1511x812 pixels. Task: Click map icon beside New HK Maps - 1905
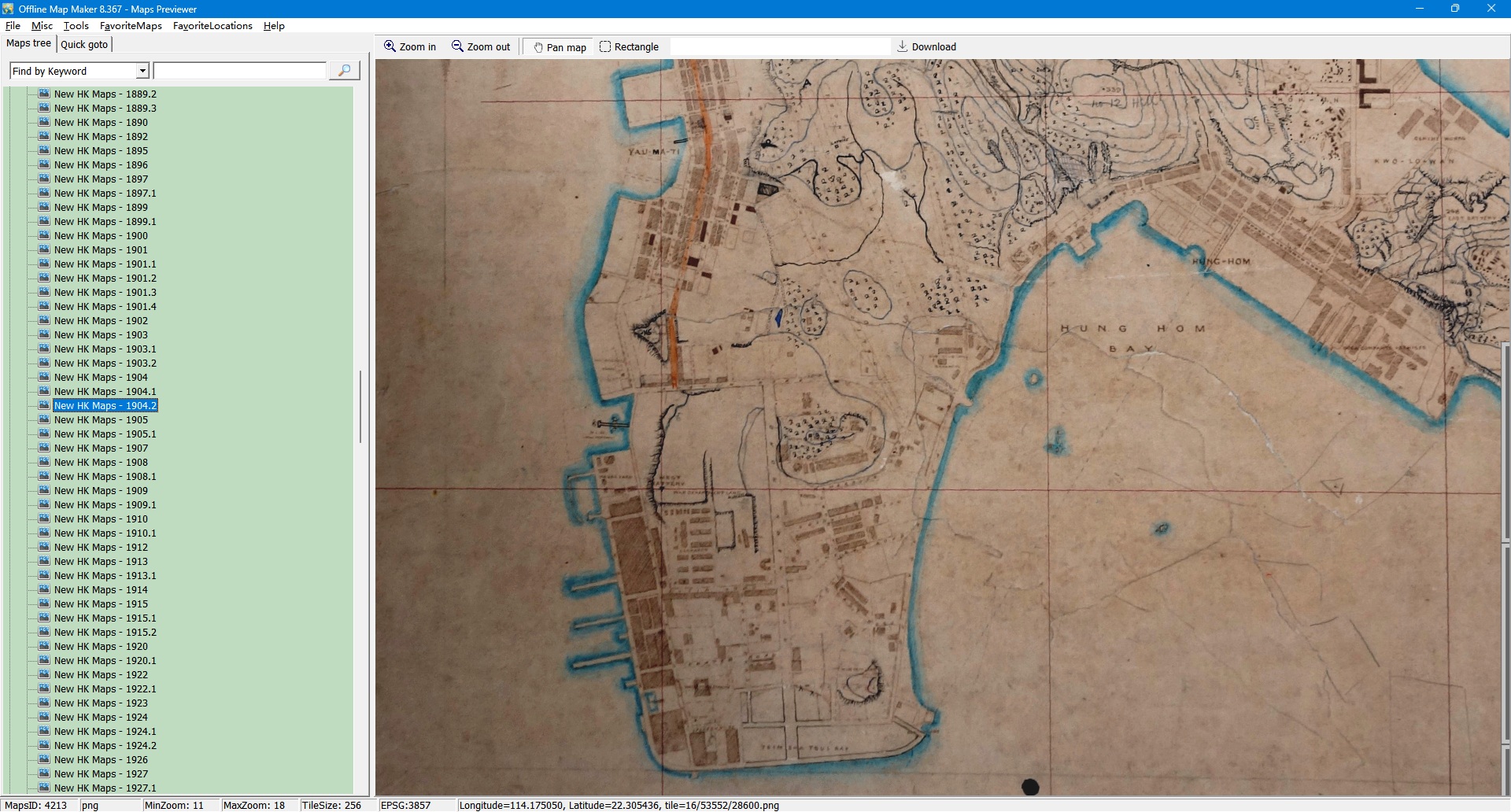click(x=44, y=419)
